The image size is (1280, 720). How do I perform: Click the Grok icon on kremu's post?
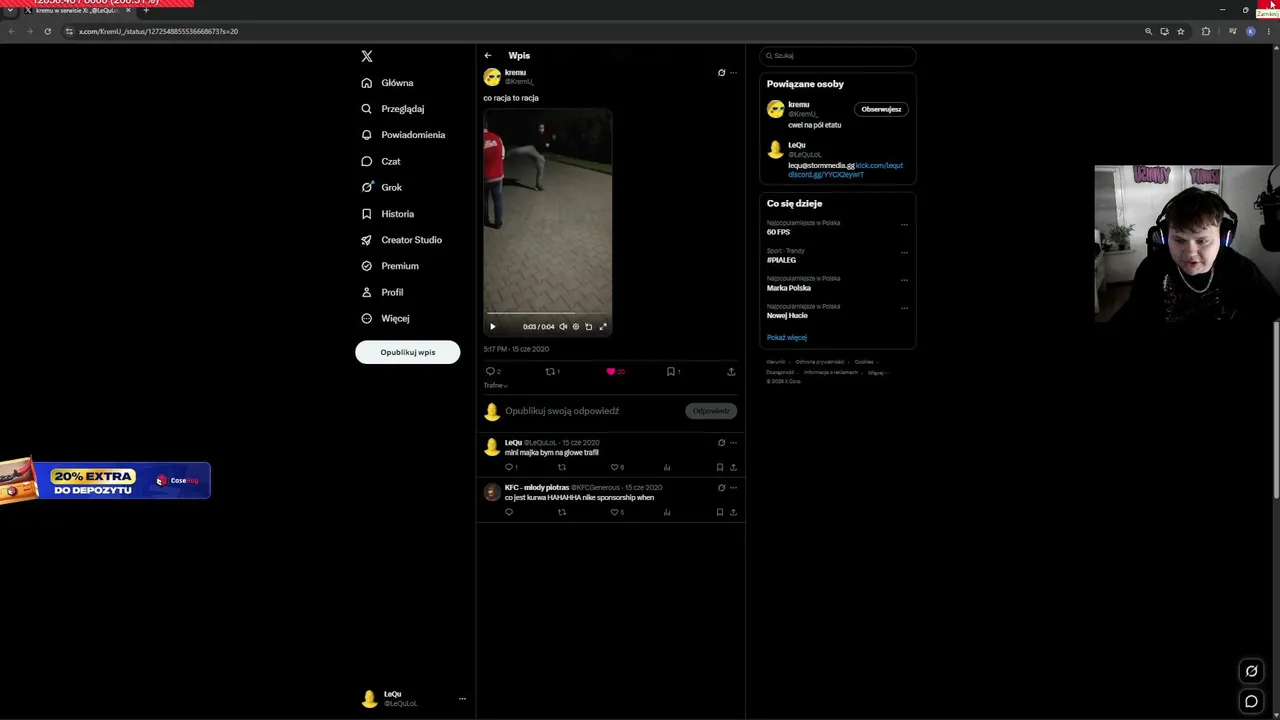click(721, 73)
